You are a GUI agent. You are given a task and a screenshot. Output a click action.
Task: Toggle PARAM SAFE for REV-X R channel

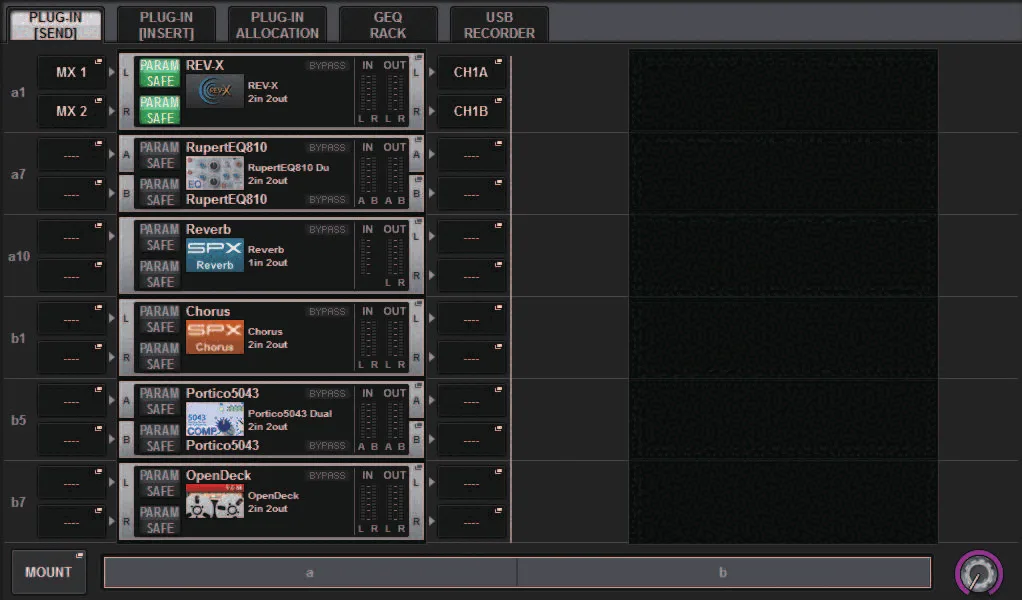coord(160,110)
